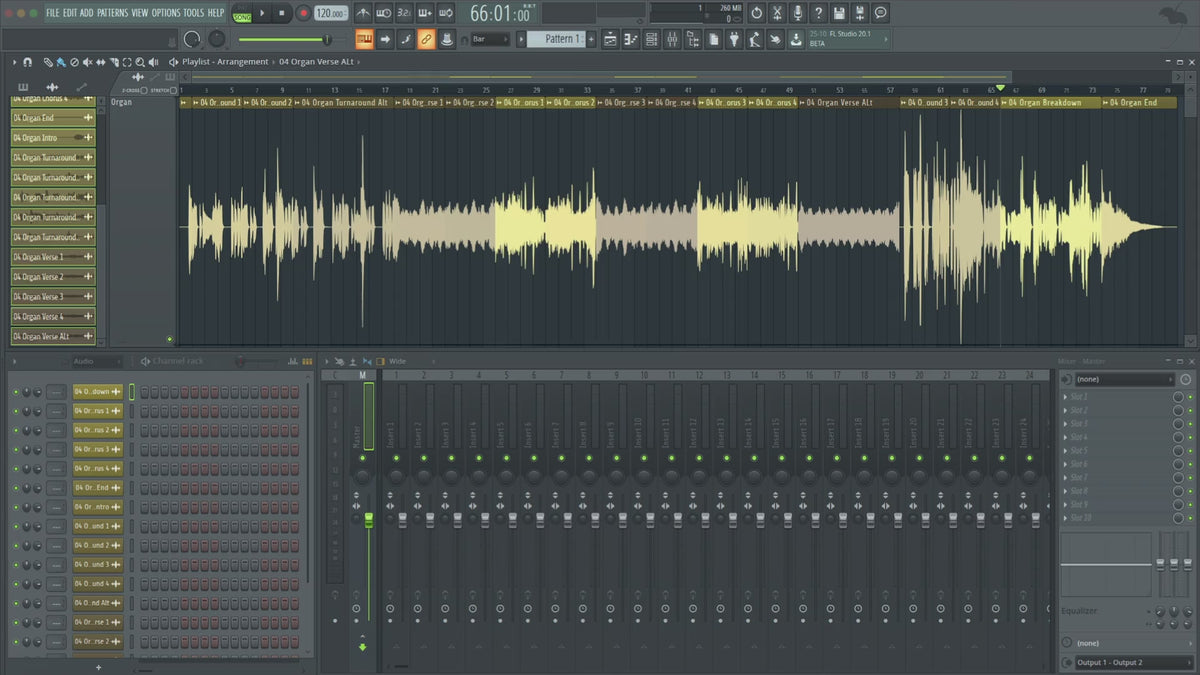
Task: Select the magnet snap icon in Playlist
Action: tap(27, 62)
